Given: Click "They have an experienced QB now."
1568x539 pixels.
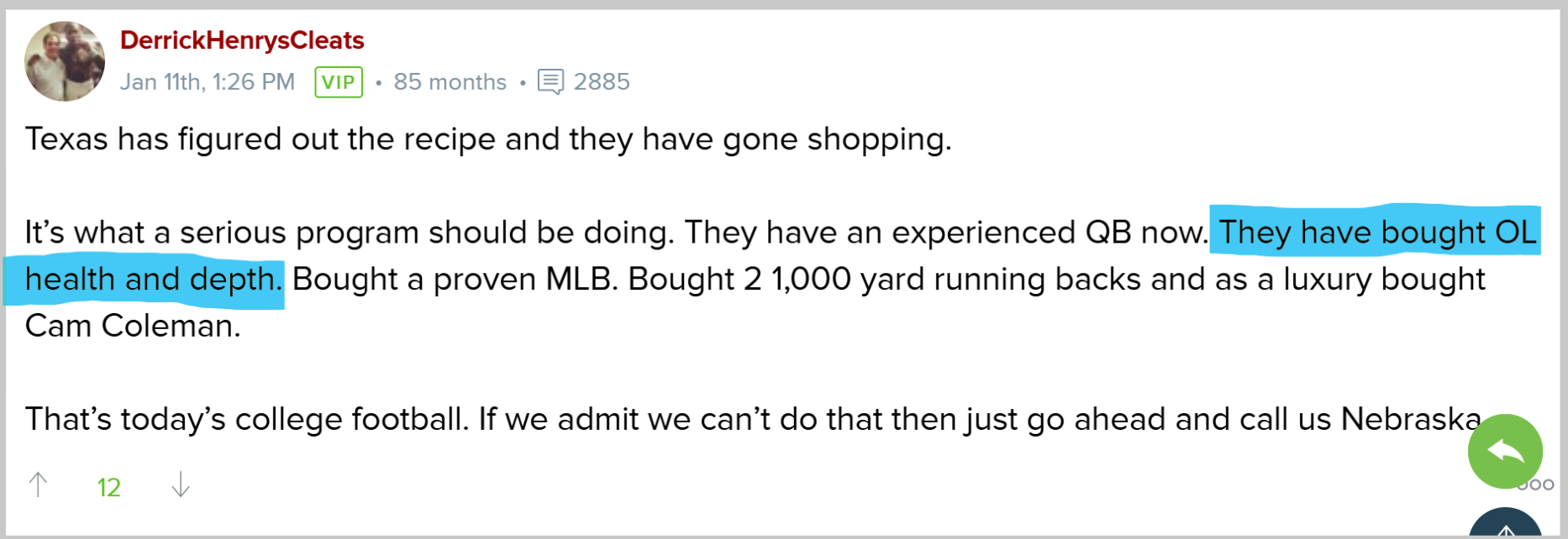Looking at the screenshot, I should coord(945,232).
